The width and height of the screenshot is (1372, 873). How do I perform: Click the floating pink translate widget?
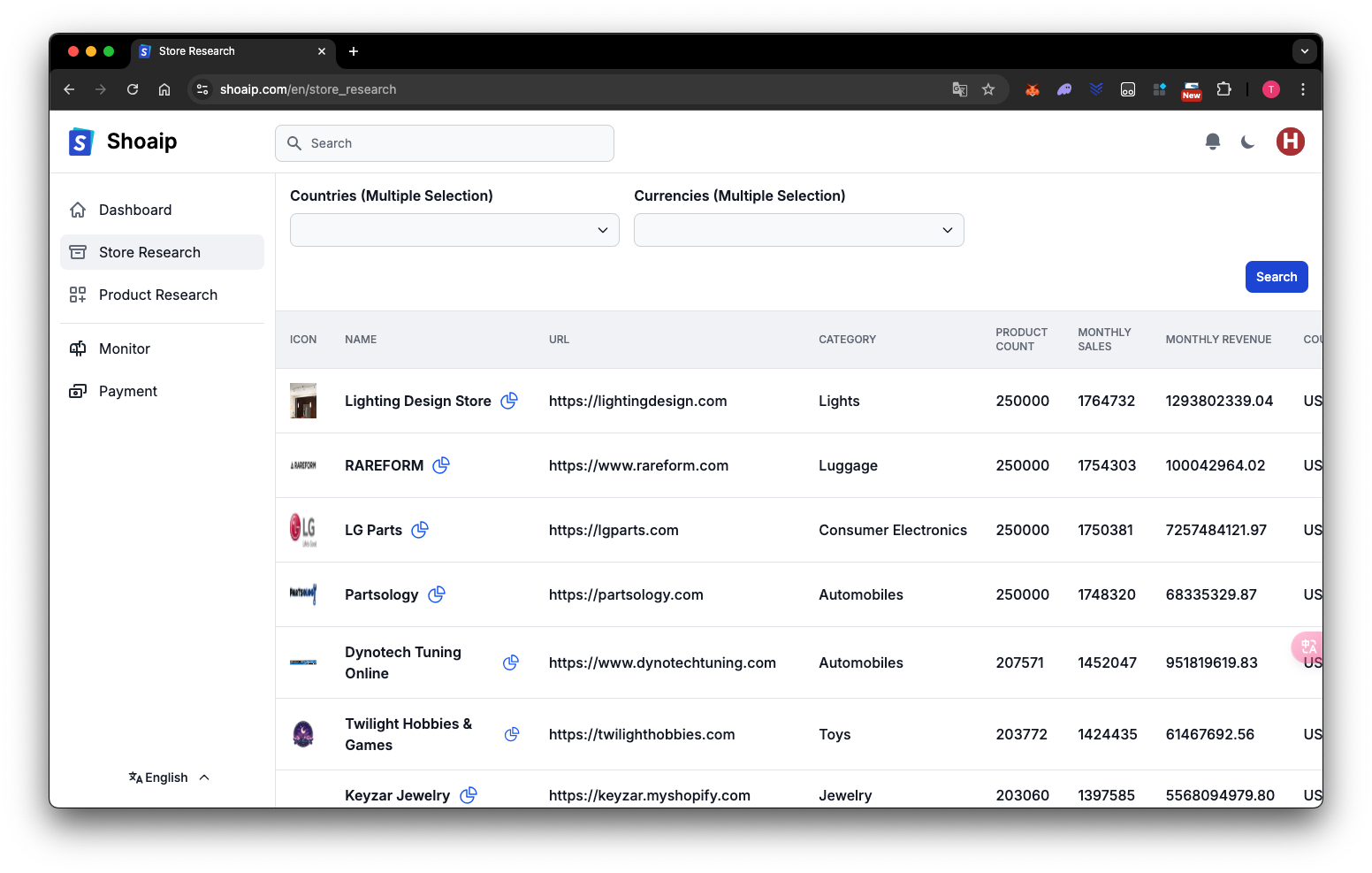(1307, 647)
